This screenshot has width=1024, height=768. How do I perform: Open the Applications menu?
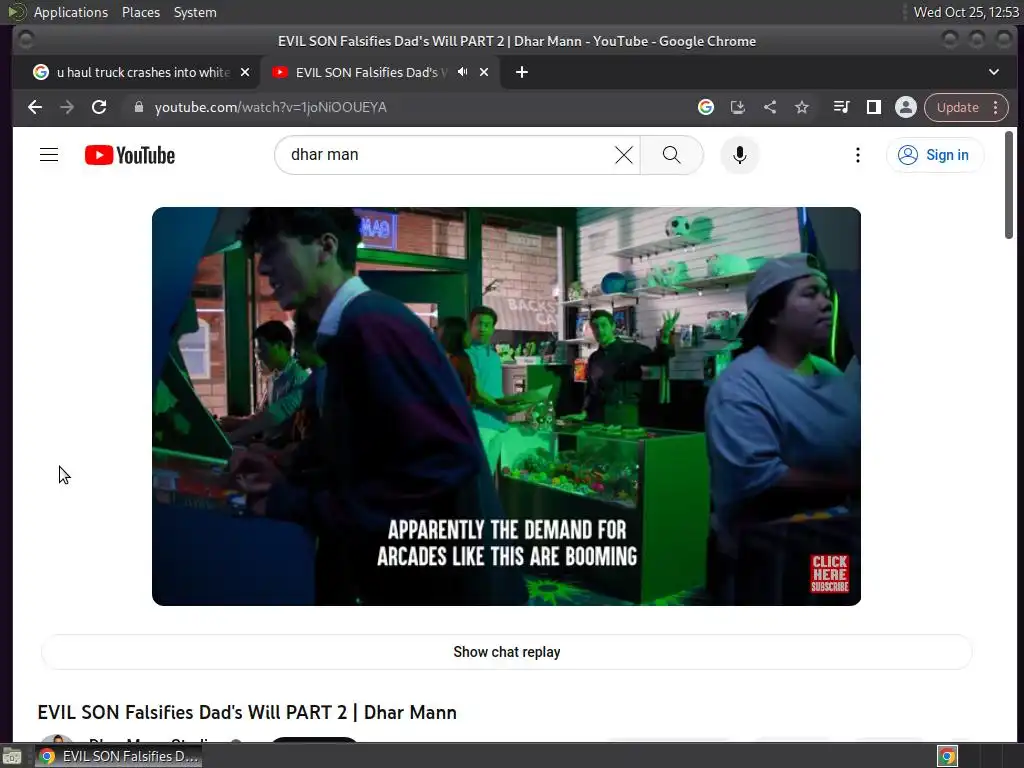71,12
